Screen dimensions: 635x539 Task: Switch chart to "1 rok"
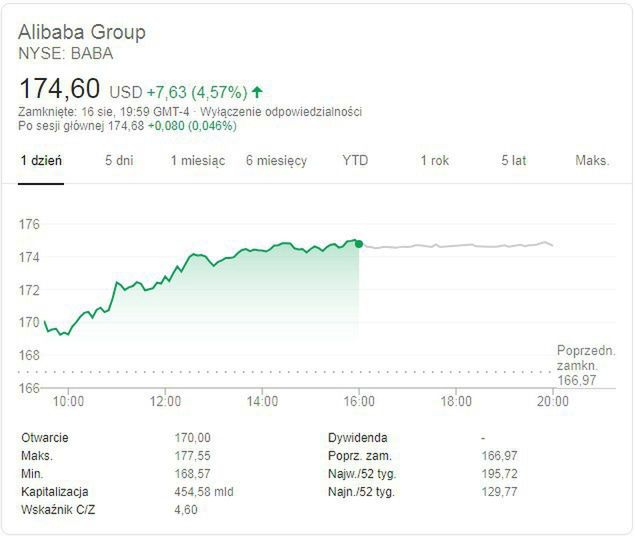435,161
